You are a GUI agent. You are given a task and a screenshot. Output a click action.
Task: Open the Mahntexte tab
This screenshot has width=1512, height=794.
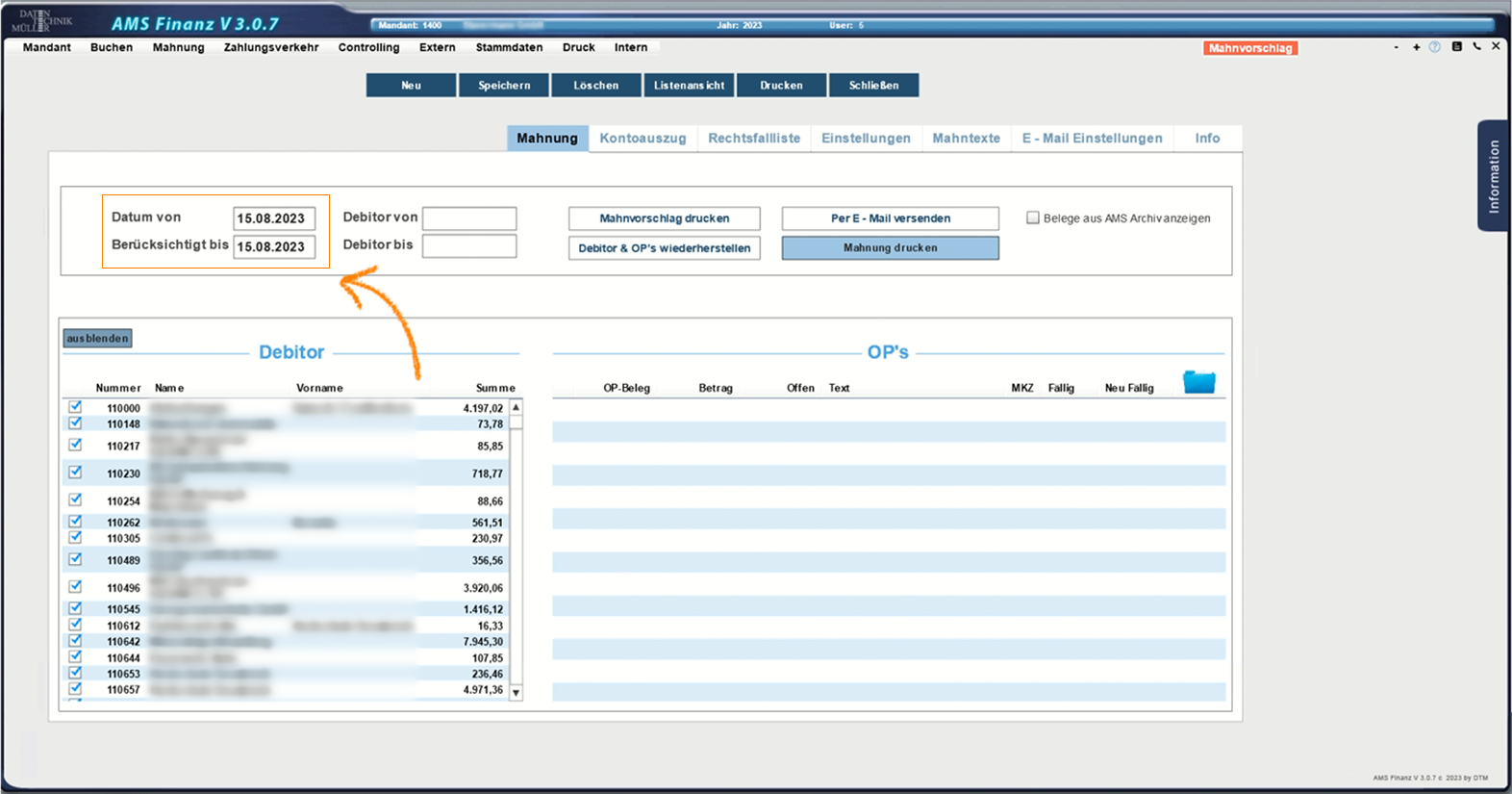coord(966,139)
